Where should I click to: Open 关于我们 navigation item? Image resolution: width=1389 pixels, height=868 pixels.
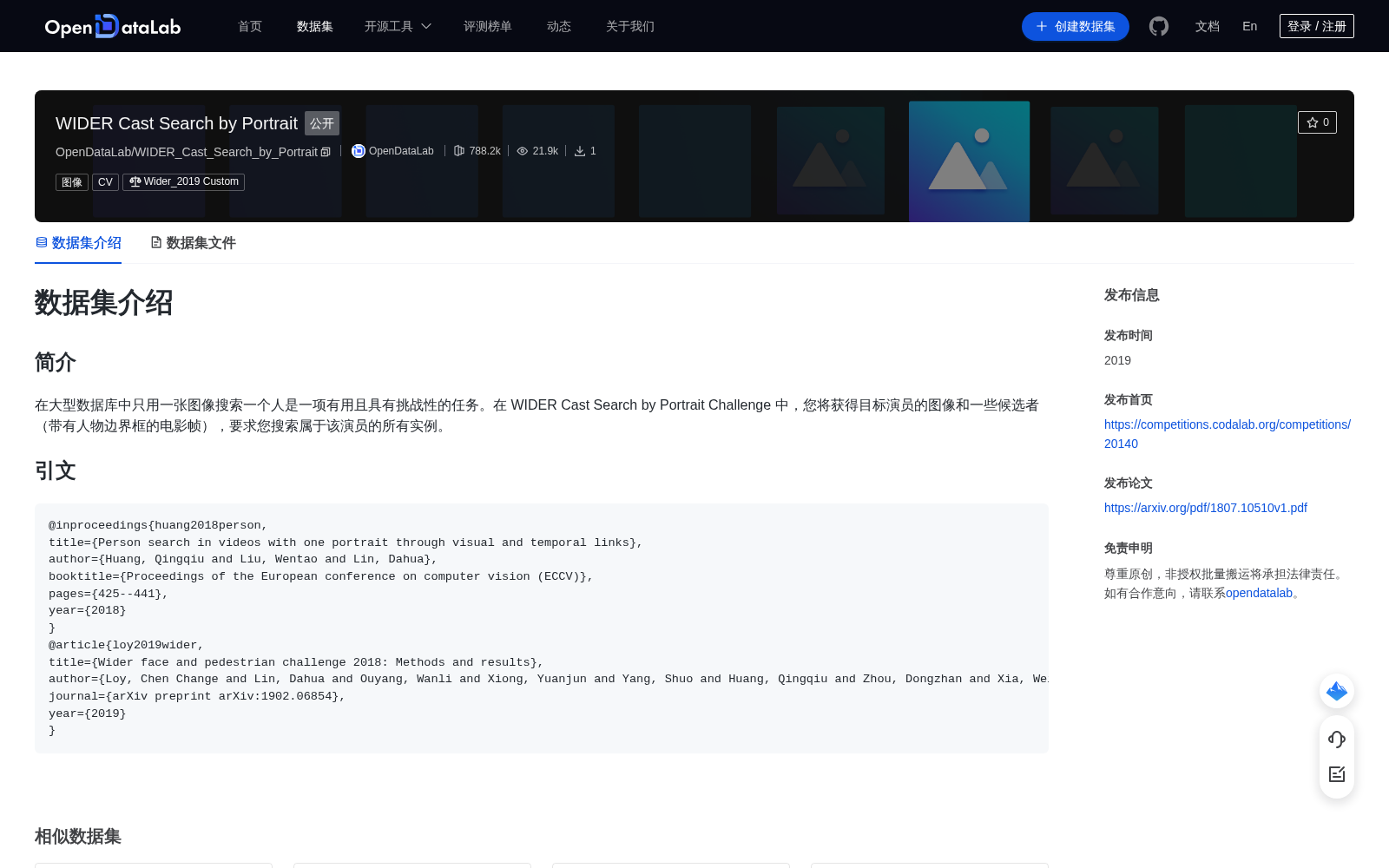pos(630,26)
